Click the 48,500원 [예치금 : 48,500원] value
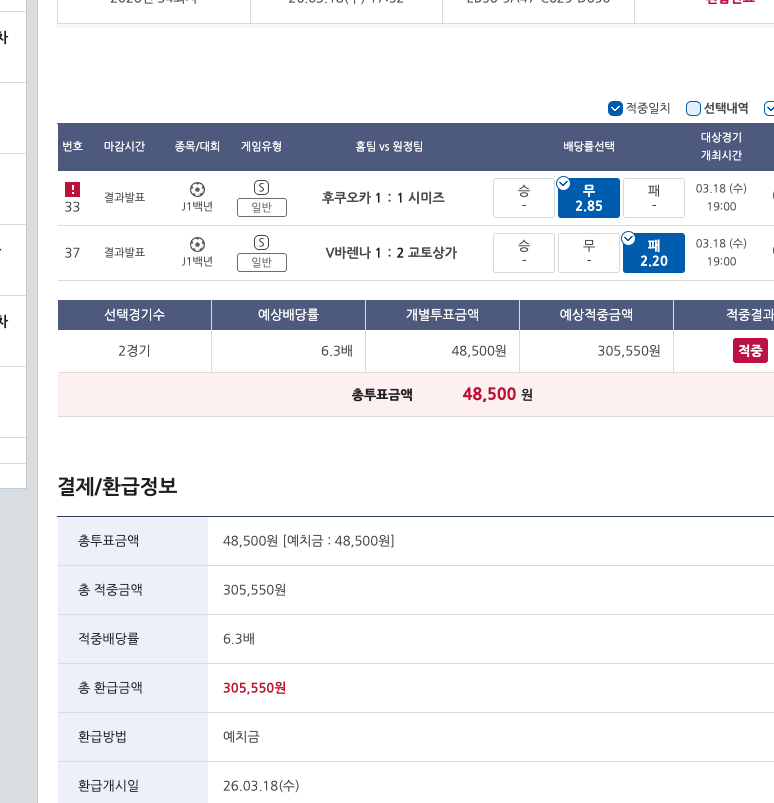Viewport: 774px width, 803px height. pos(308,541)
